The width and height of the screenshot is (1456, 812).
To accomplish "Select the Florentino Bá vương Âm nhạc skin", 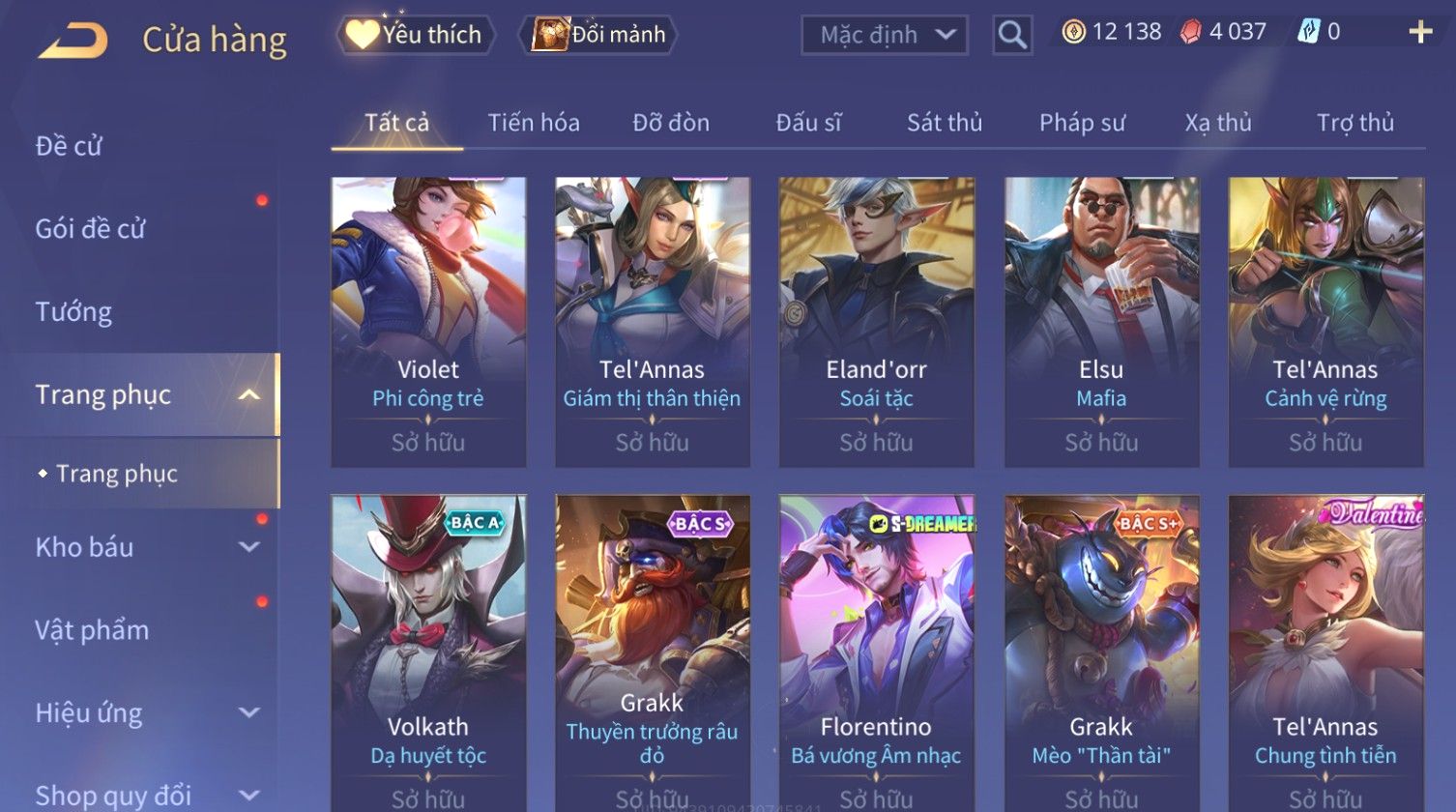I will (876, 653).
